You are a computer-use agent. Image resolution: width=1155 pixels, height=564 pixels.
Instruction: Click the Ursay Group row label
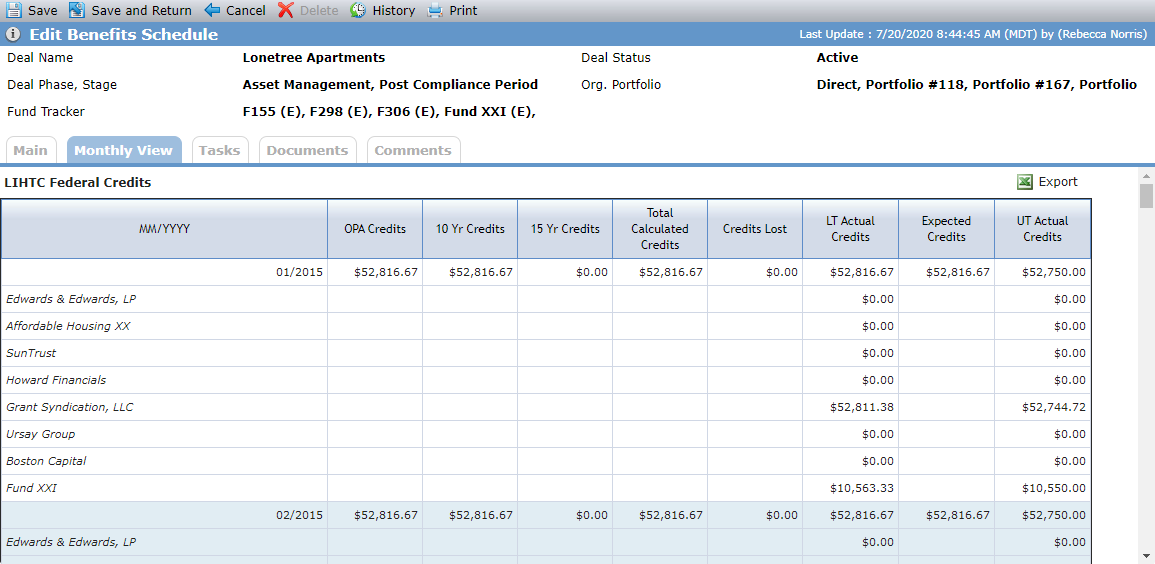click(x=41, y=434)
